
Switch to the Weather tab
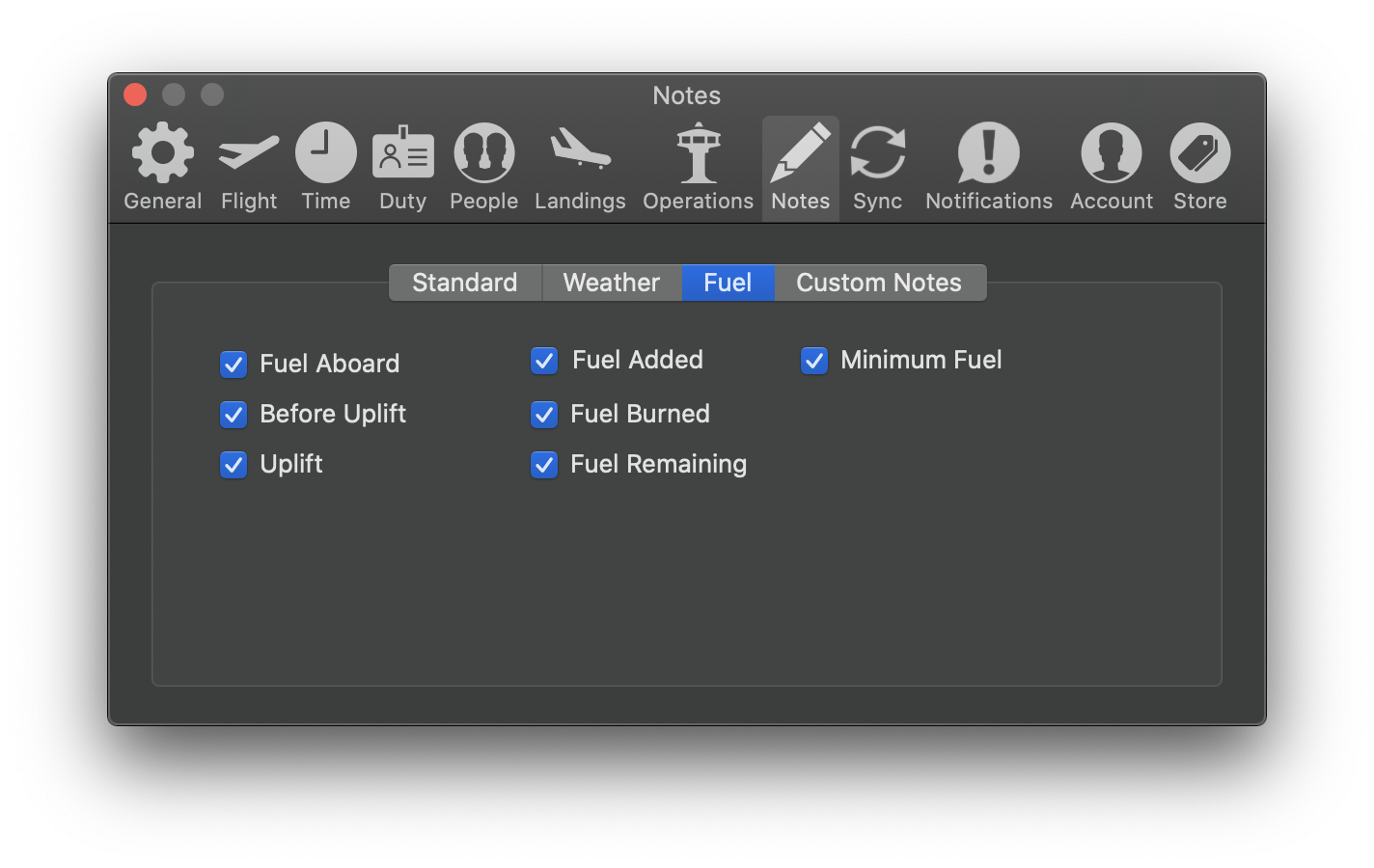click(x=612, y=283)
